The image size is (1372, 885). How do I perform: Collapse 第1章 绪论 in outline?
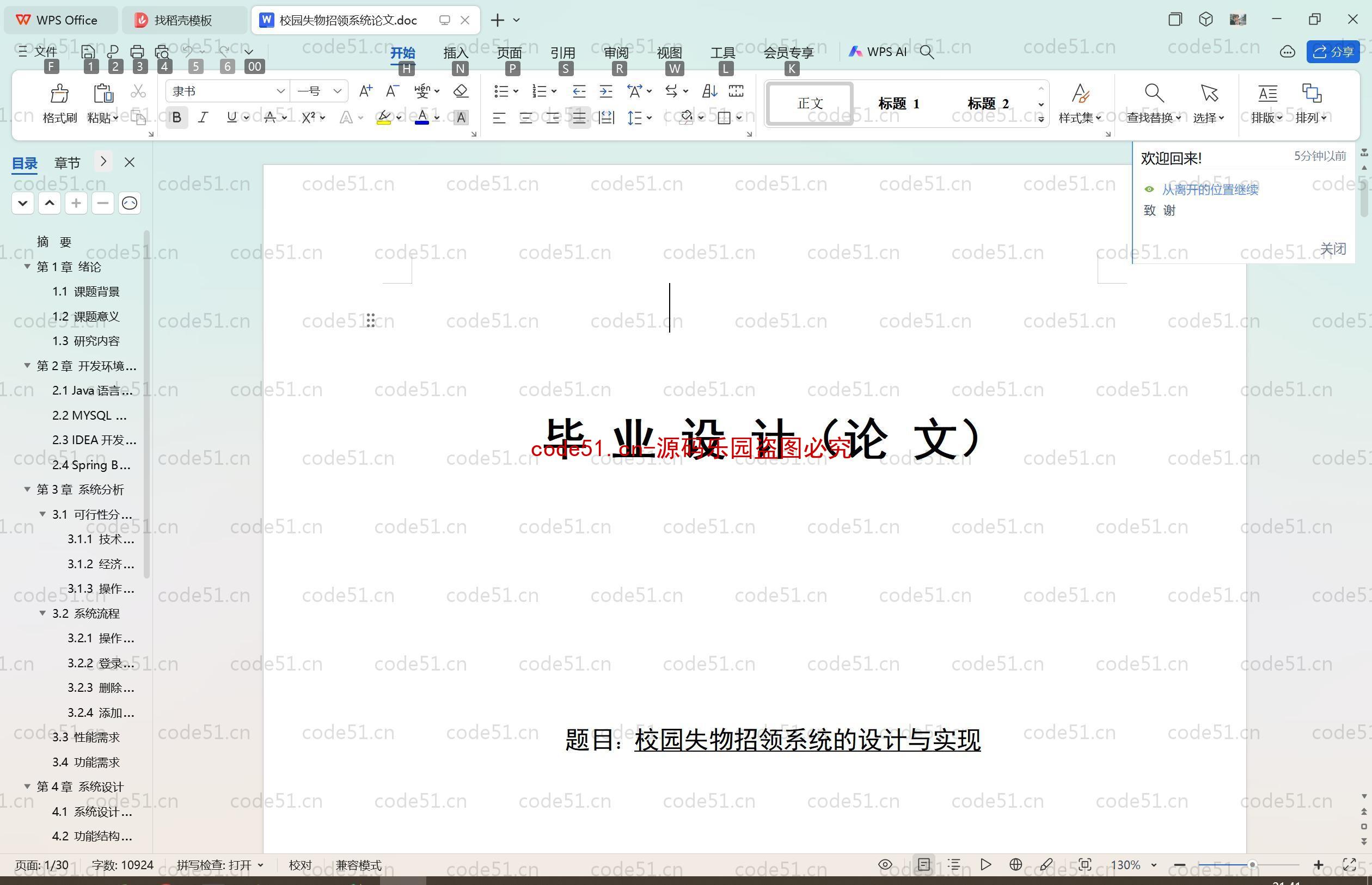tap(27, 267)
